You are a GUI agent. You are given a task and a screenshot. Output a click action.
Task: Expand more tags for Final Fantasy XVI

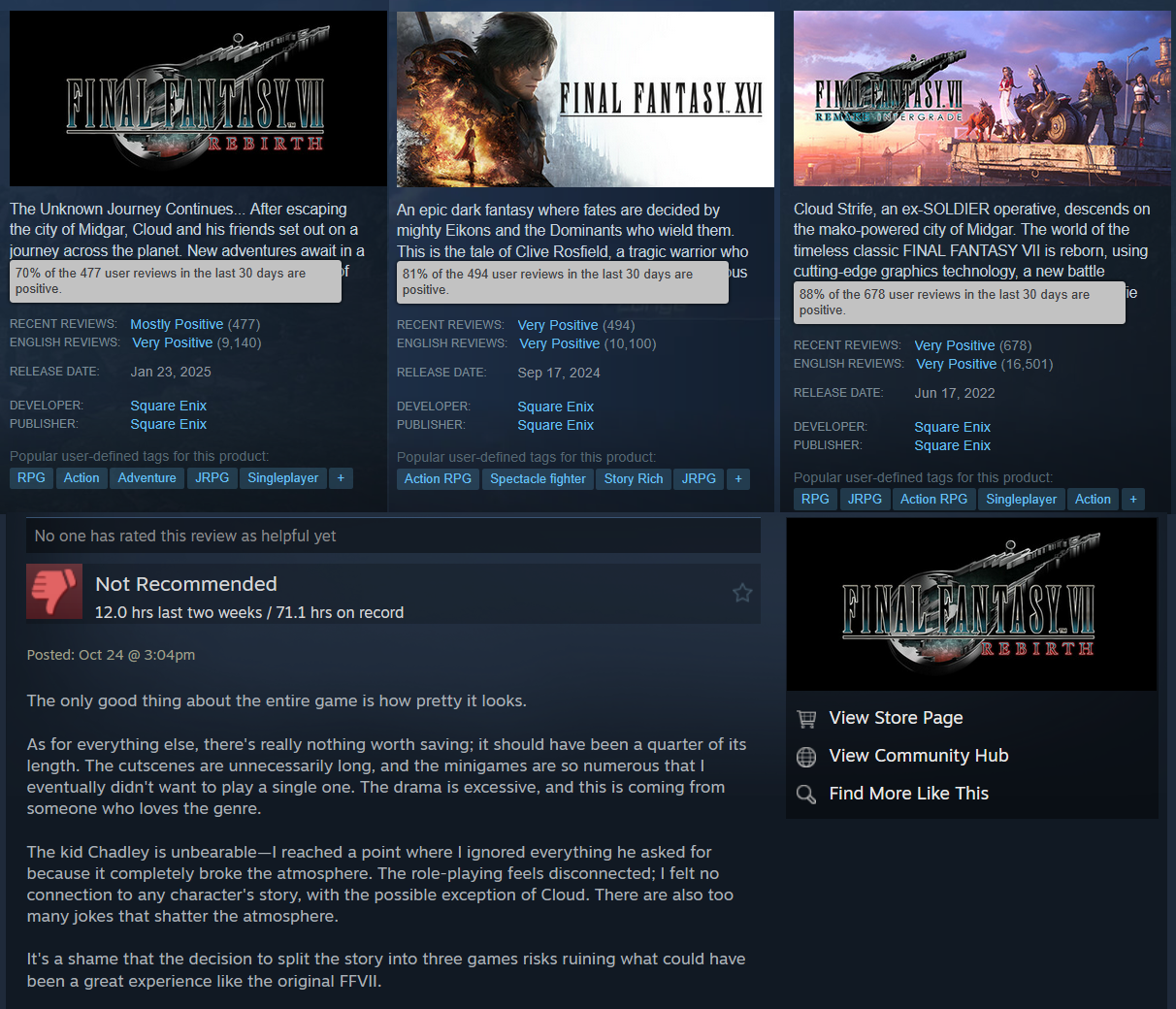tap(738, 479)
